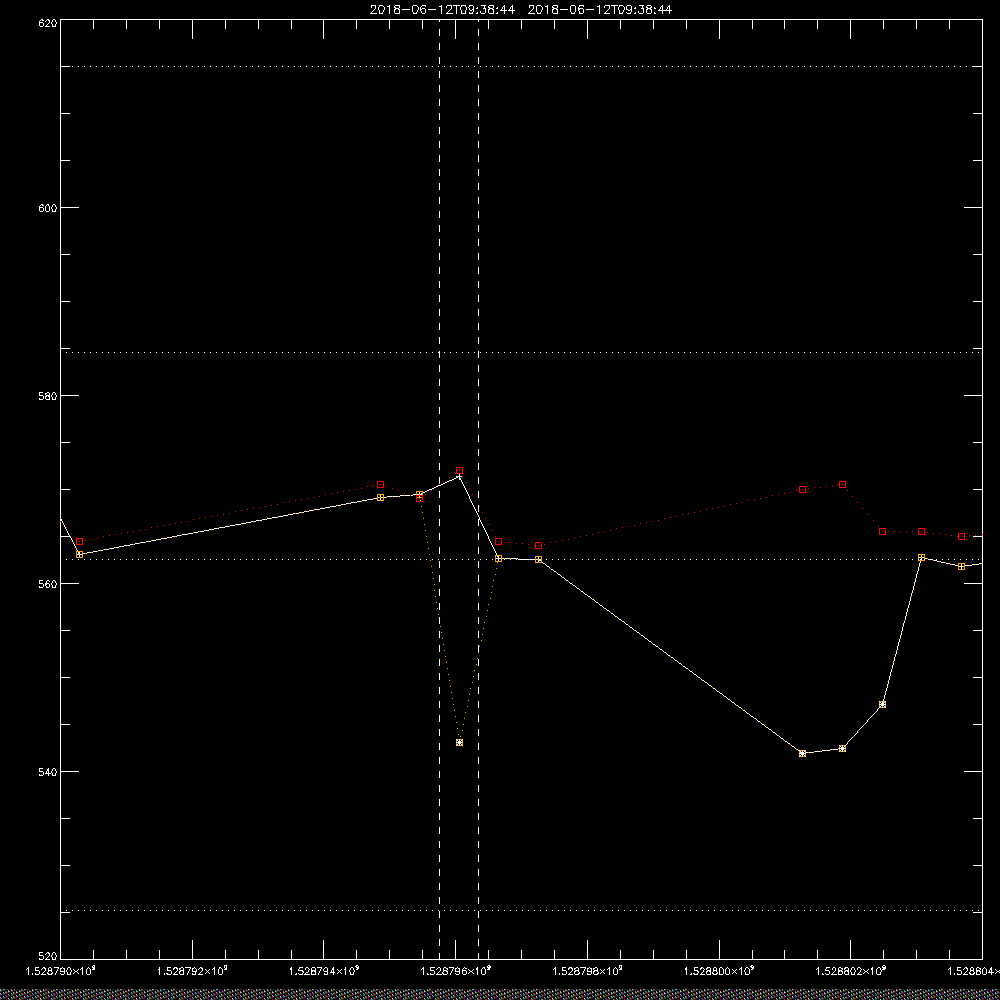Select leftmost orange marker on white line

[x=79, y=554]
